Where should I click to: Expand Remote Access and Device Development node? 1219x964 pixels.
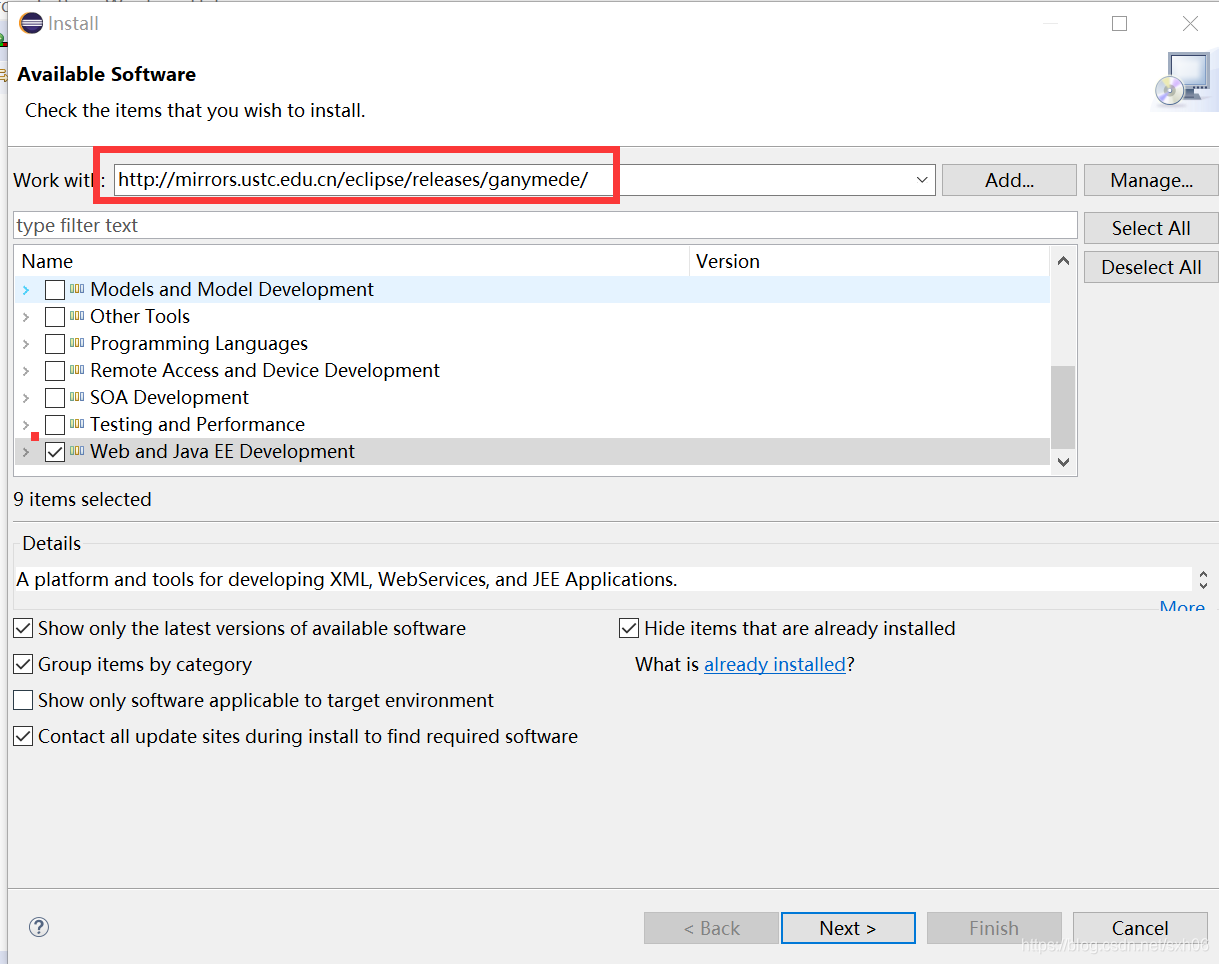coord(26,371)
